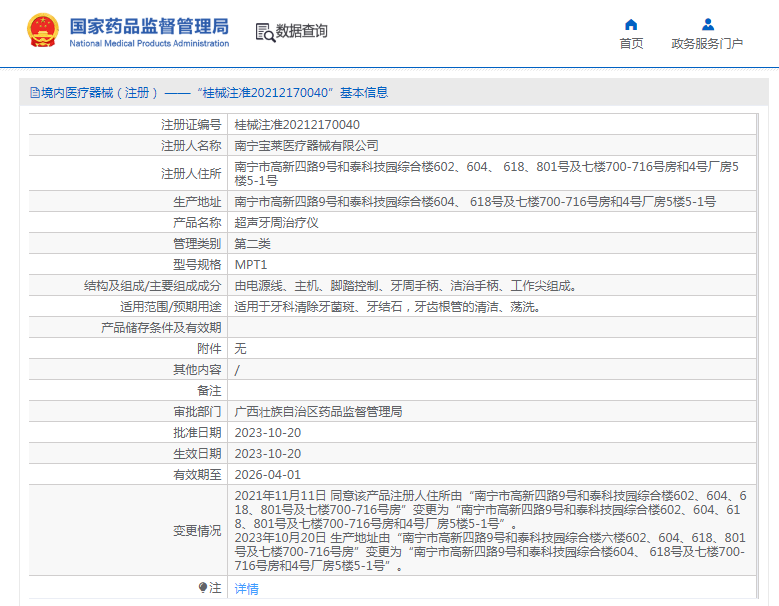Click the 备注 row label
Screen dimensions: 779x606
(x=209, y=391)
